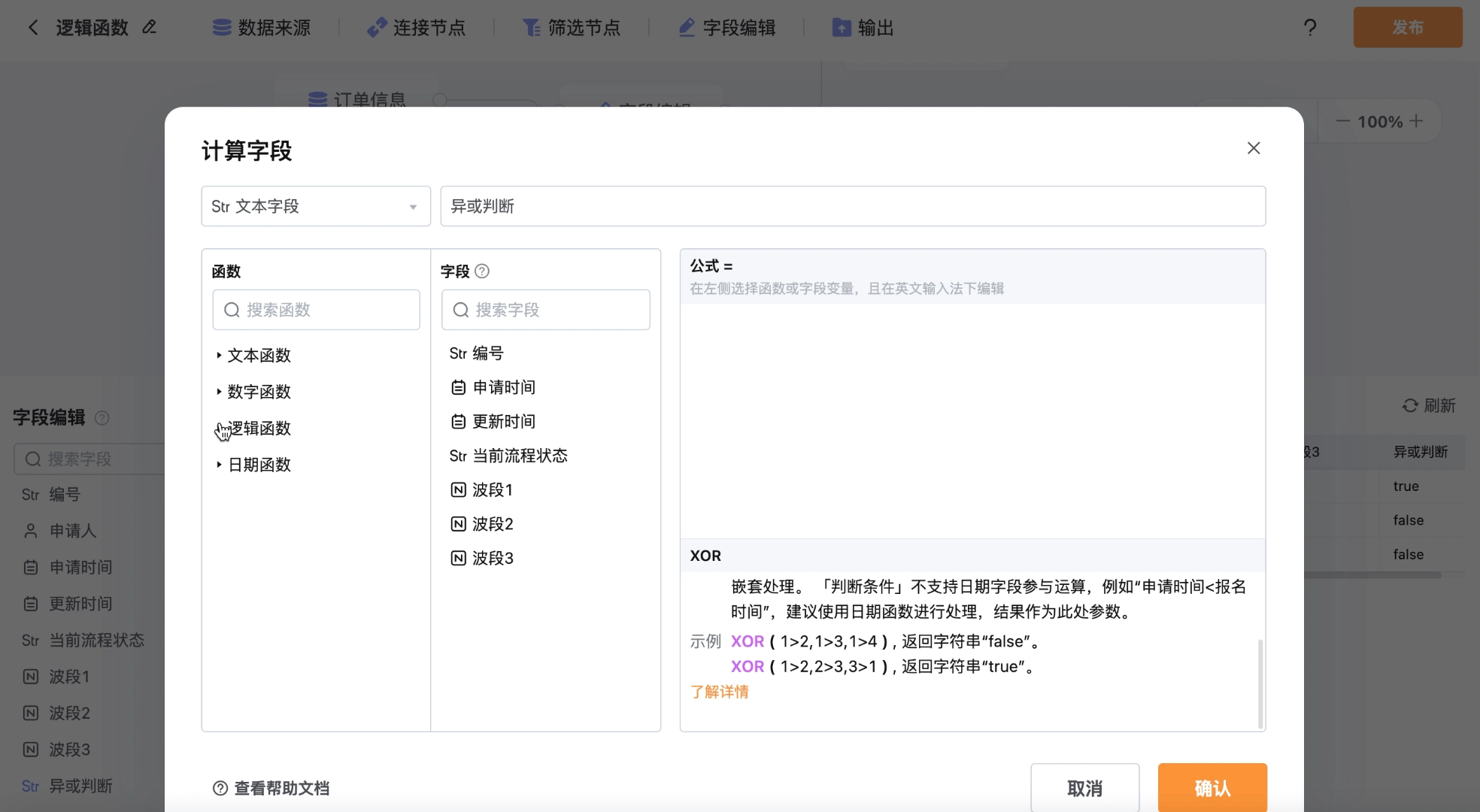Select the Str 编号 field in dialog
The height and width of the screenshot is (812, 1480).
pyautogui.click(x=477, y=353)
